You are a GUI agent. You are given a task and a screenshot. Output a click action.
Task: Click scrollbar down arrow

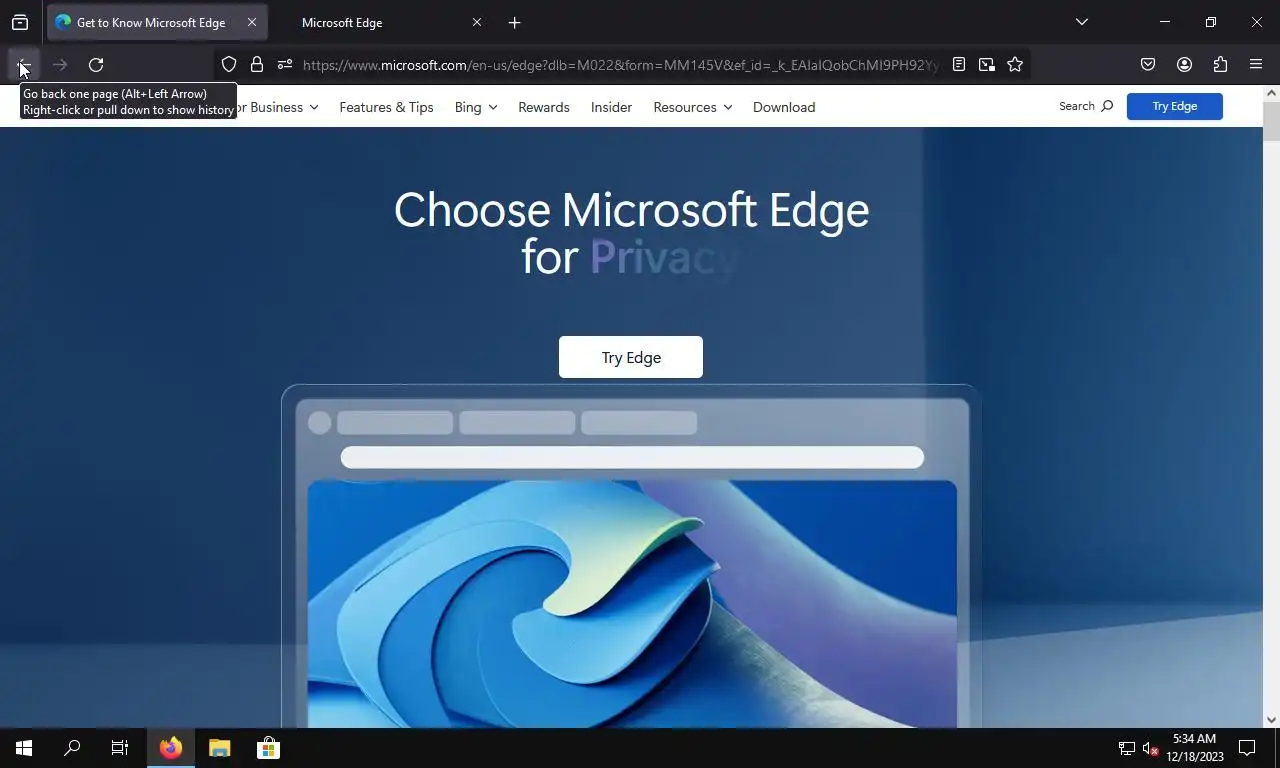(1271, 719)
